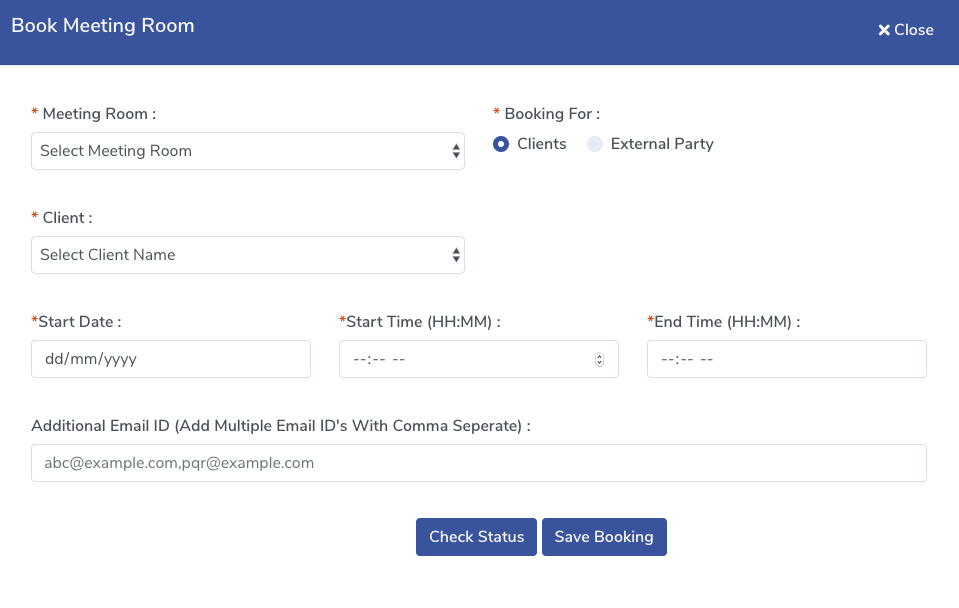Image resolution: width=959 pixels, height=608 pixels.
Task: Click the Meeting Room dropdown arrows
Action: coord(456,151)
